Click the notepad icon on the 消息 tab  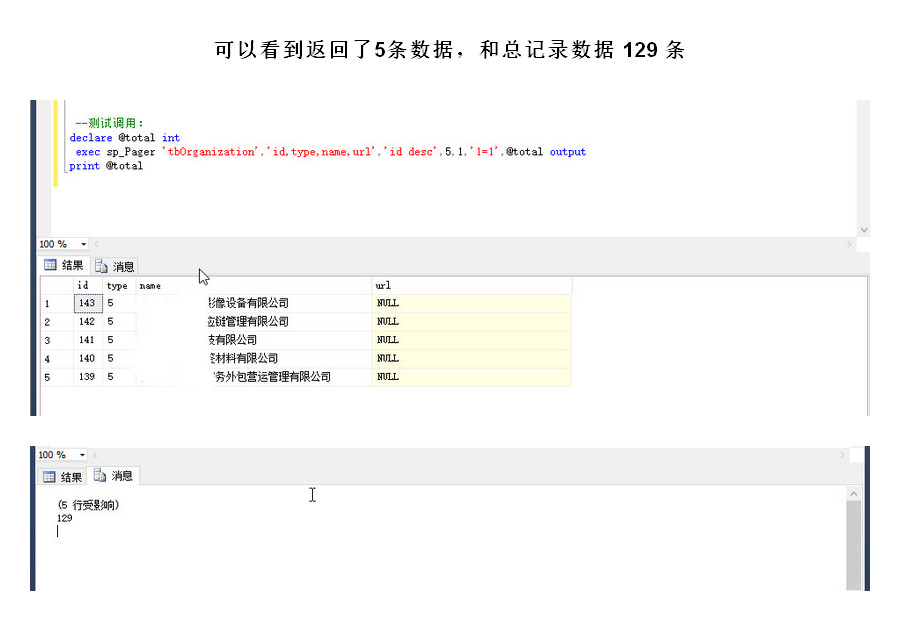(x=99, y=266)
